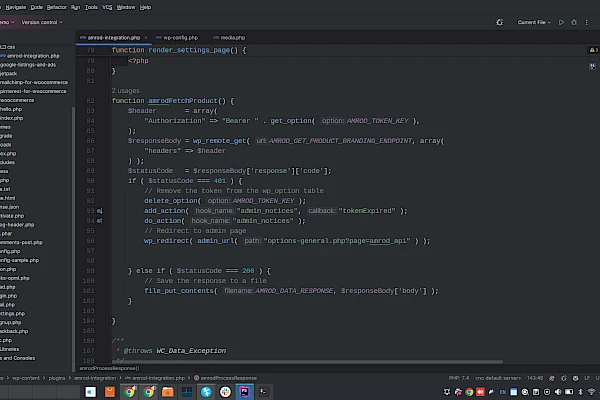Click the Run button in the toolbar
Screen dimensions: 600x400
[562, 21]
